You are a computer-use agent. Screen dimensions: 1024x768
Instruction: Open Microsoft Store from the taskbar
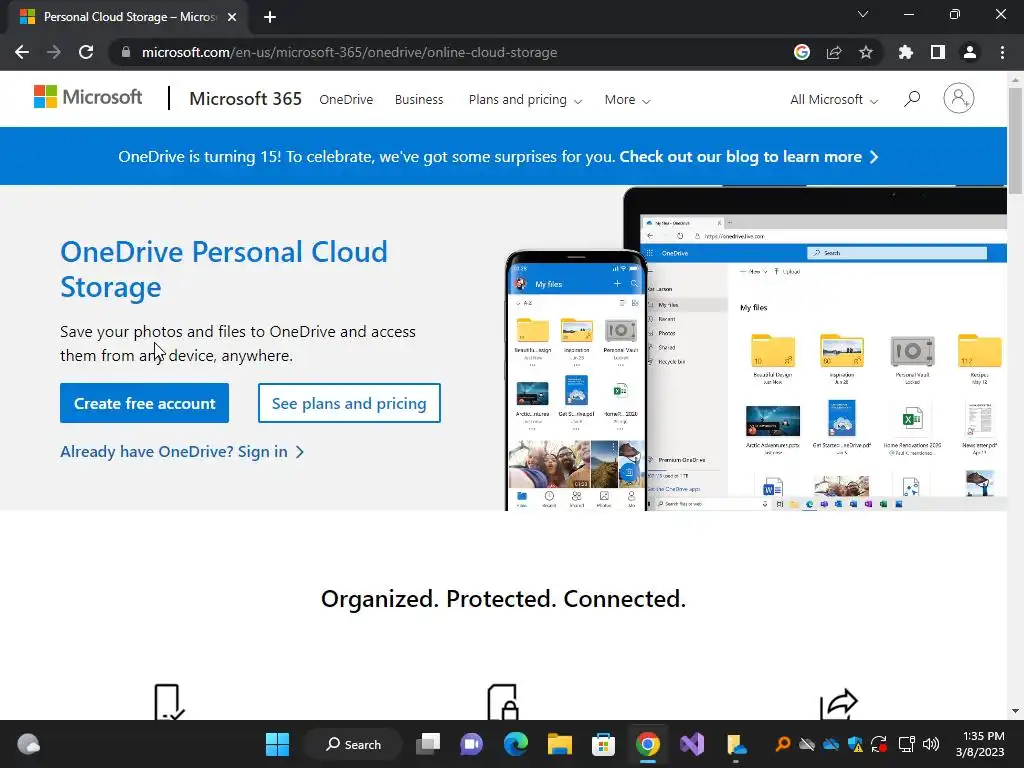(603, 744)
